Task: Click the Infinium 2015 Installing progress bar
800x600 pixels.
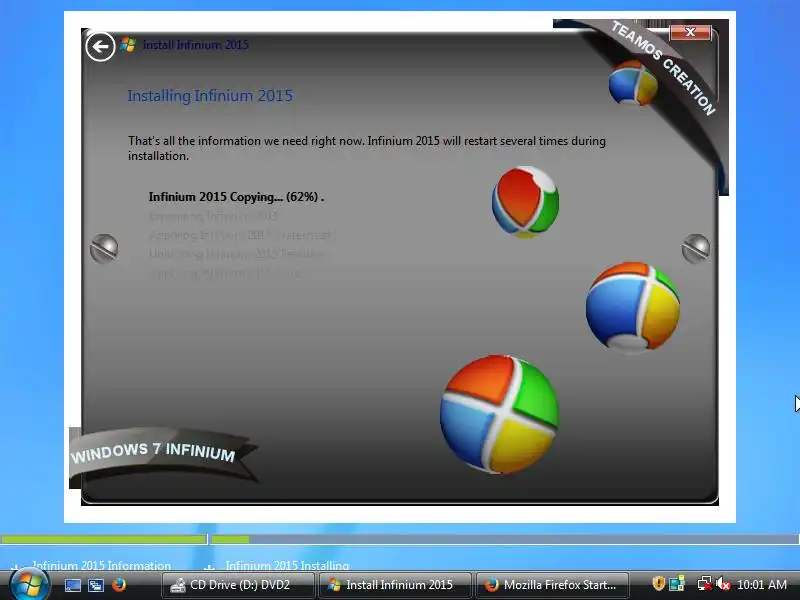Action: click(505, 539)
